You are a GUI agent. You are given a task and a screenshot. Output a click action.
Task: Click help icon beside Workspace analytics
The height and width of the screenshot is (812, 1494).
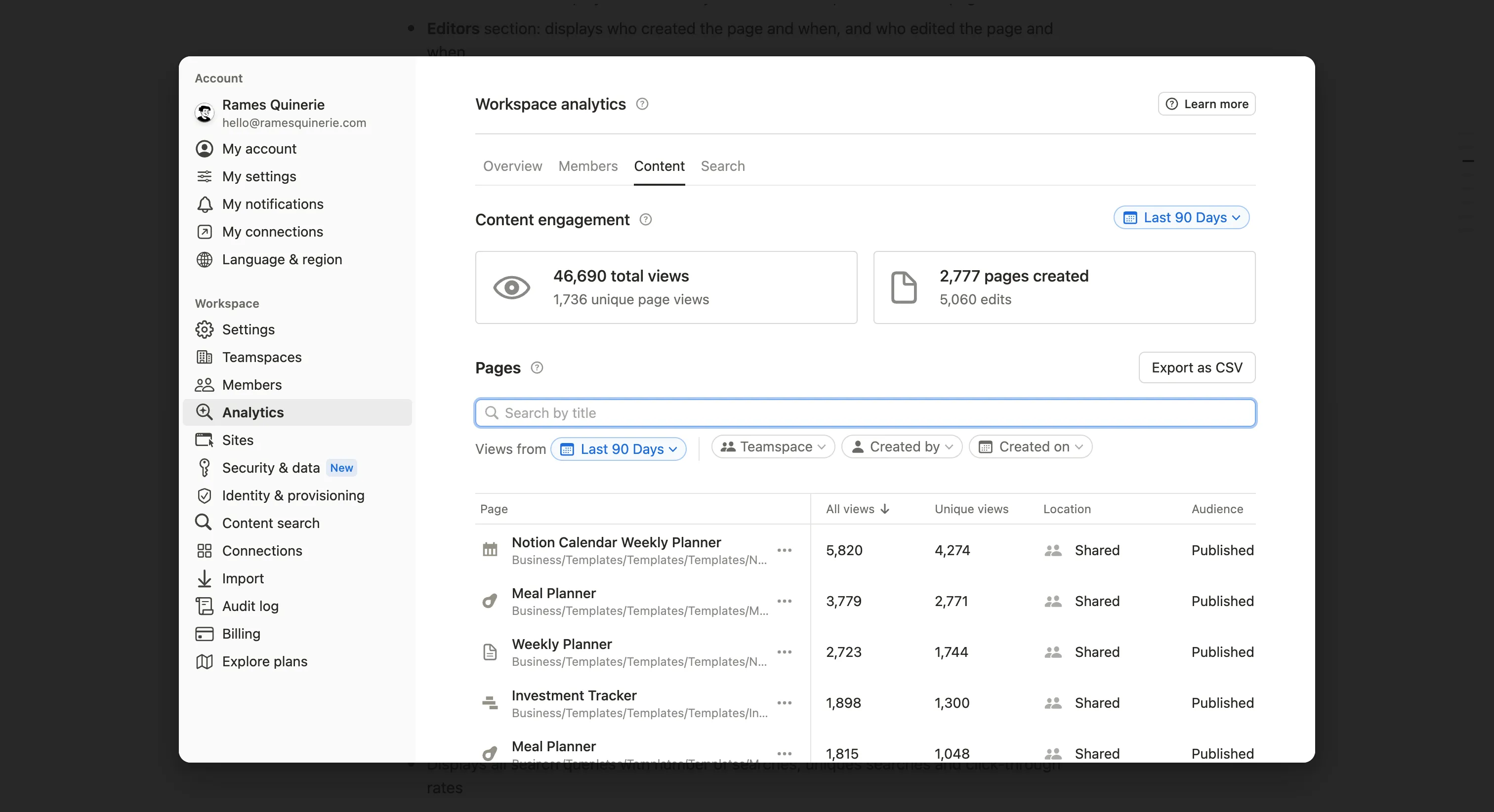tap(642, 104)
